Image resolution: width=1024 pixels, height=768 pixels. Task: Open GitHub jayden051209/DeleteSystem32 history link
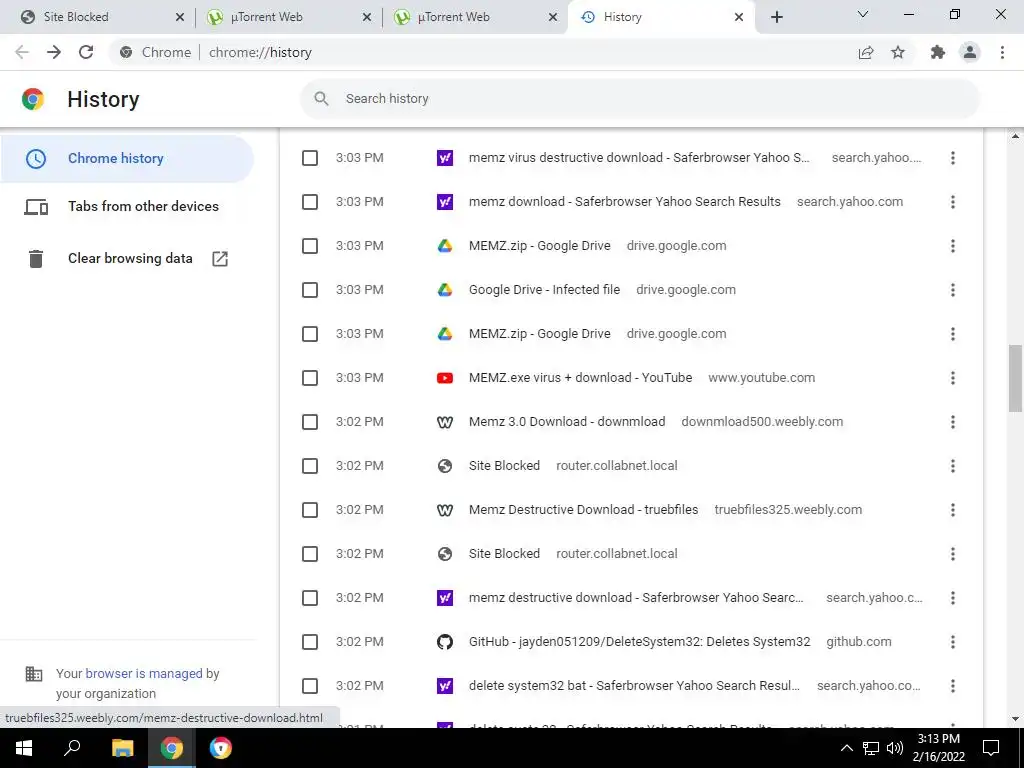coord(639,642)
